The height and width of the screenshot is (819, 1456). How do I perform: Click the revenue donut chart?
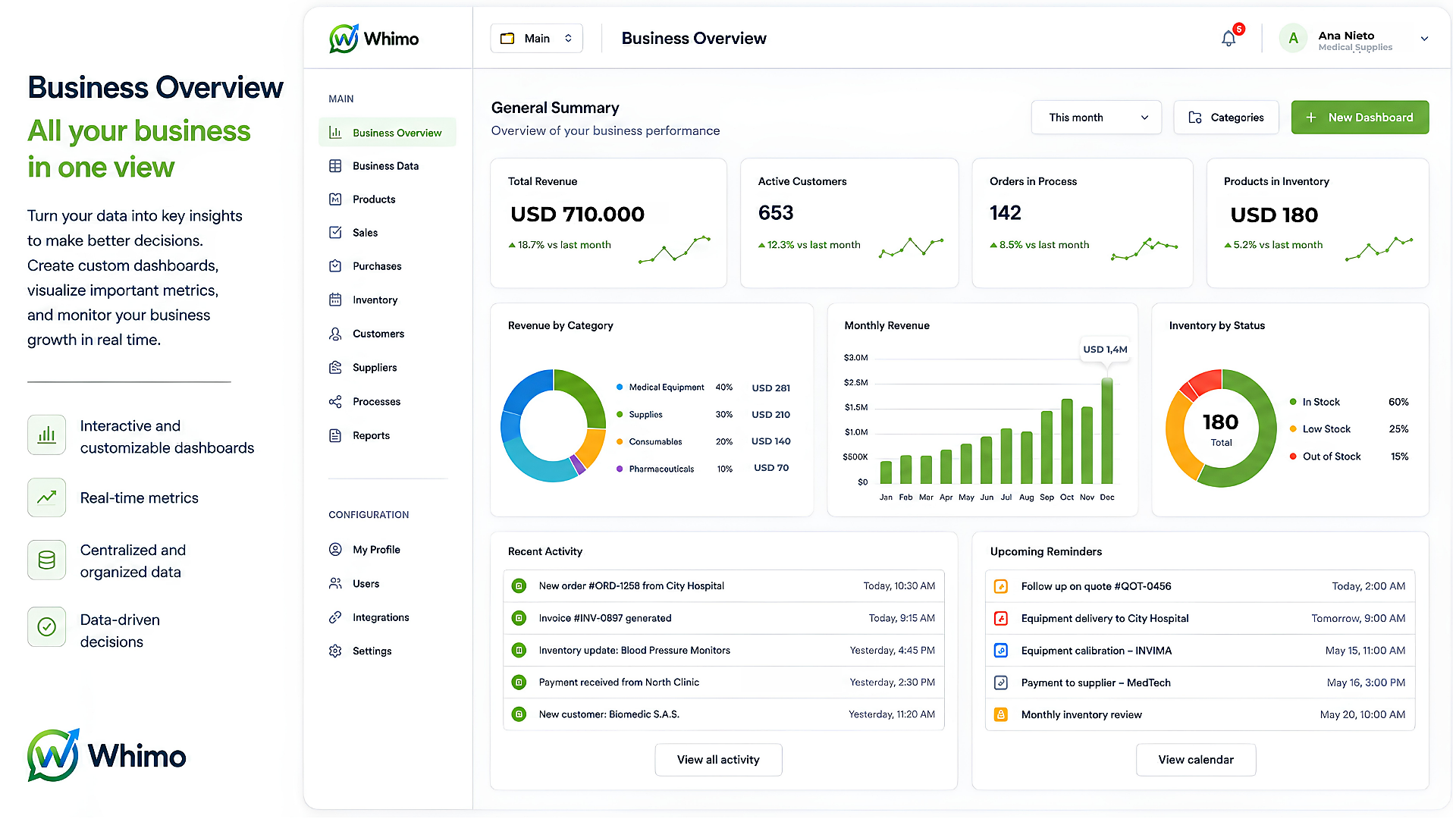(554, 425)
